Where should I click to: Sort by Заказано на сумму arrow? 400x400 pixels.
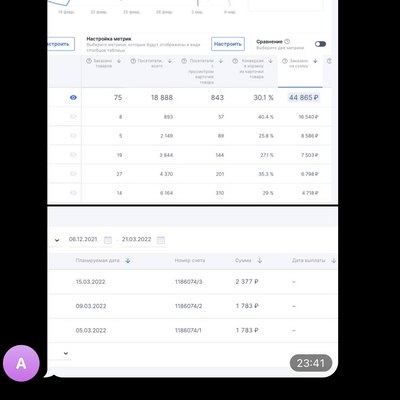coord(315,61)
